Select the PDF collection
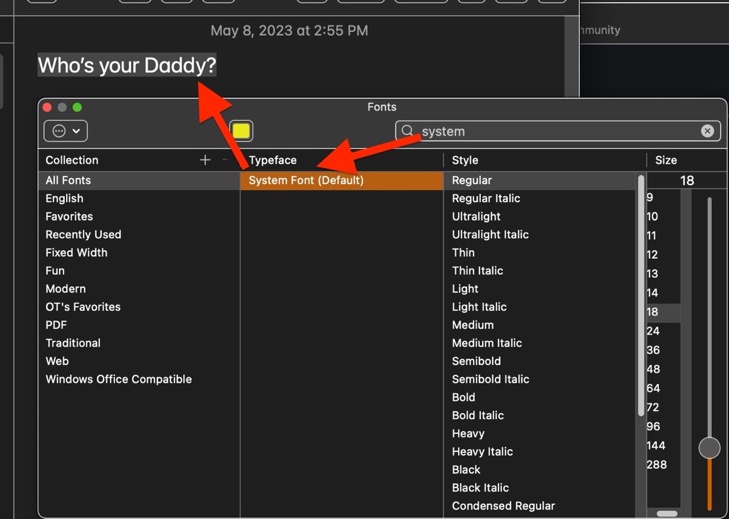729x519 pixels. pyautogui.click(x=139, y=326)
